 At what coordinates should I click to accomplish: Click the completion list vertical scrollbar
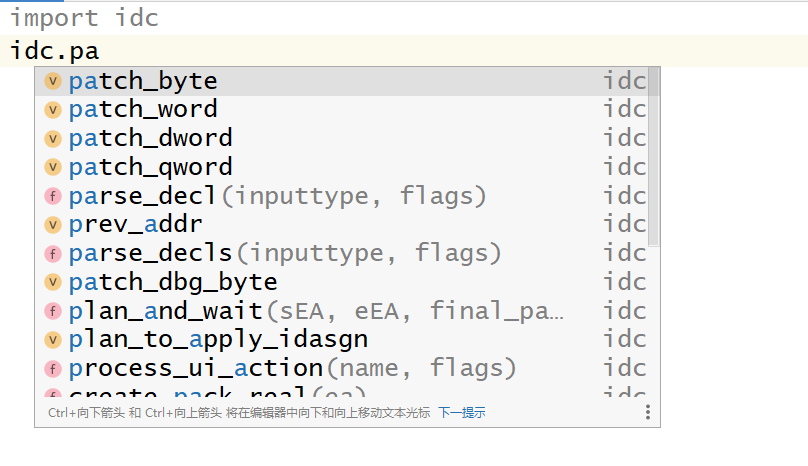654,158
